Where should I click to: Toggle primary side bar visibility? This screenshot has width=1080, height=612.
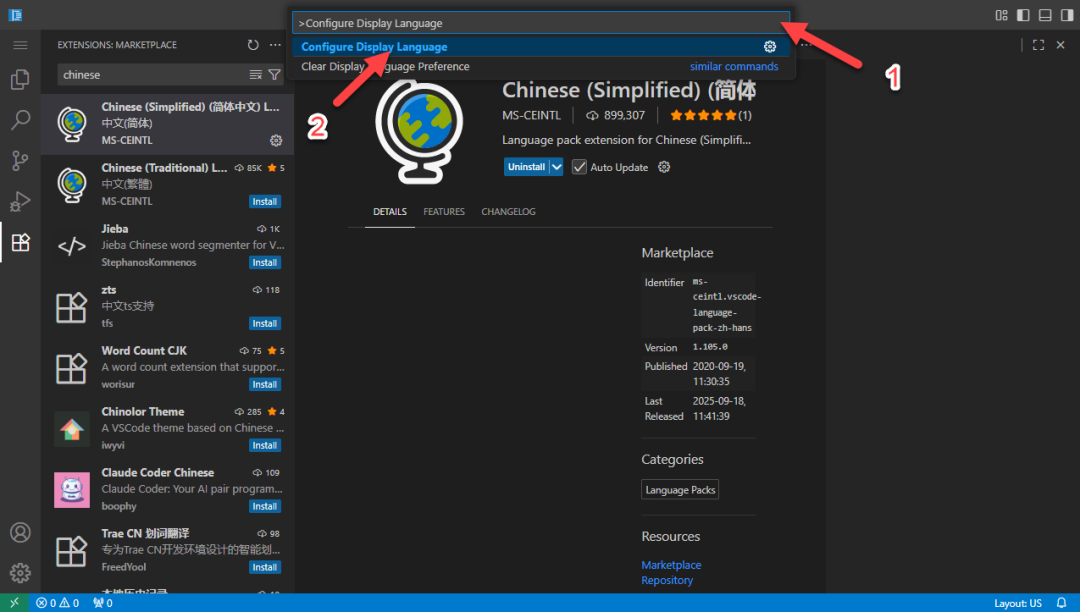[1023, 15]
